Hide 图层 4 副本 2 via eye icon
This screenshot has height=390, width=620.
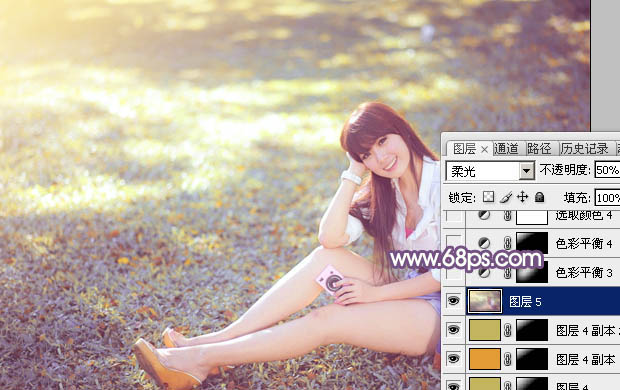coord(454,329)
